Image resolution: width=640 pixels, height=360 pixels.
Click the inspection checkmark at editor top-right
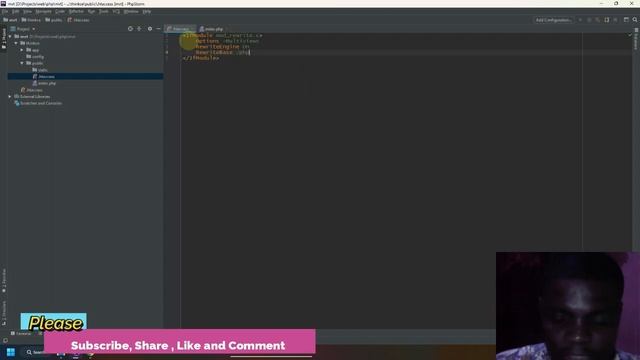[x=630, y=36]
